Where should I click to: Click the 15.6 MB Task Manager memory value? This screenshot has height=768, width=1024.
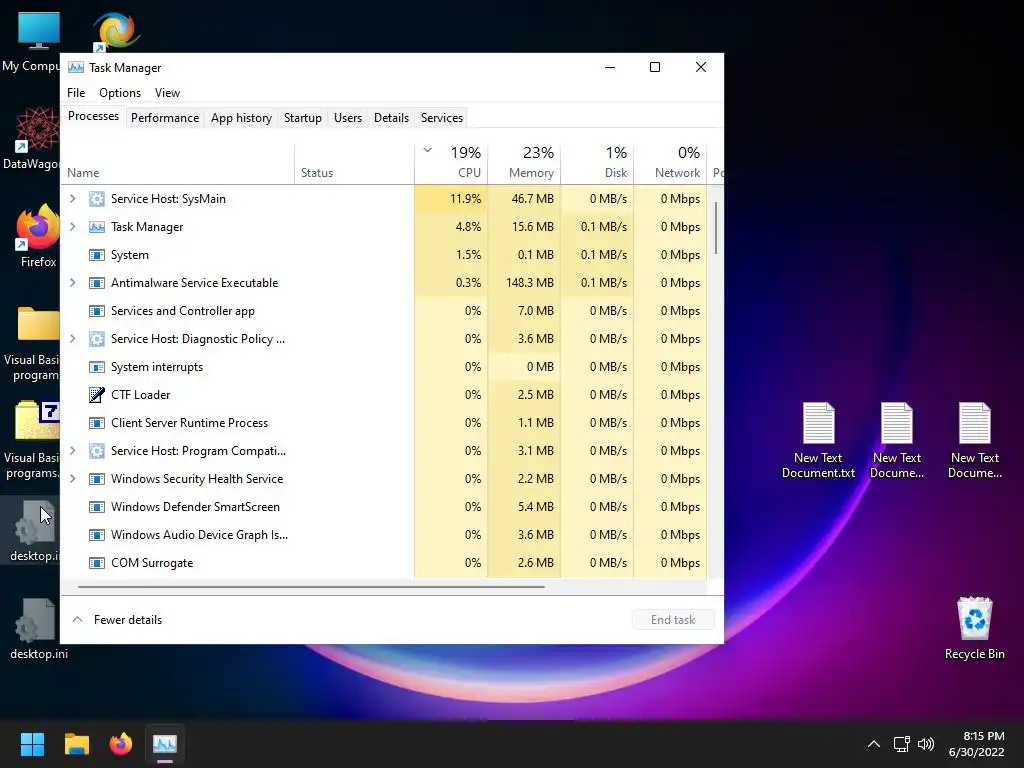point(533,227)
